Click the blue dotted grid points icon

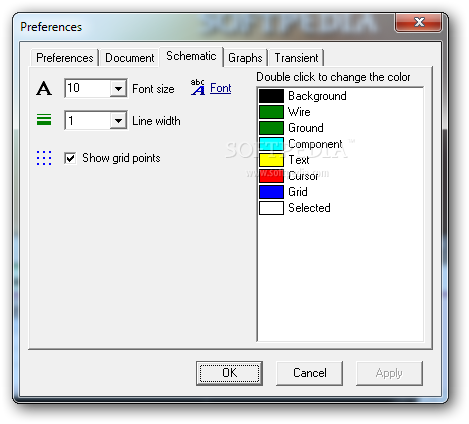click(x=44, y=158)
